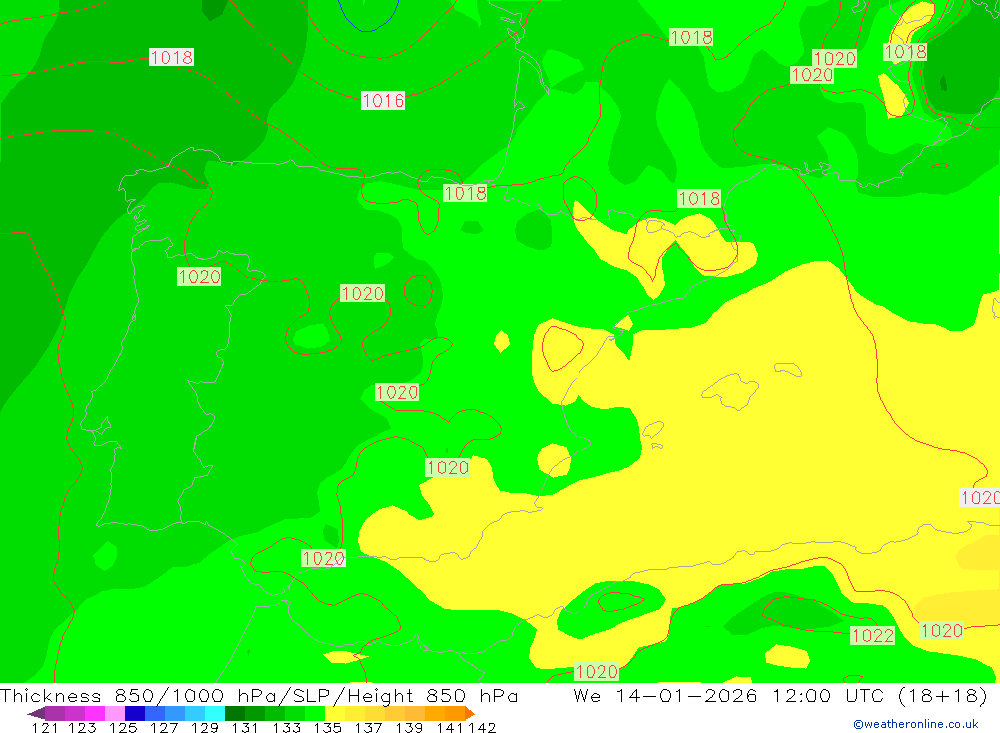This screenshot has width=1000, height=733.
Task: Select the darkest green legend swatch
Action: 235,713
